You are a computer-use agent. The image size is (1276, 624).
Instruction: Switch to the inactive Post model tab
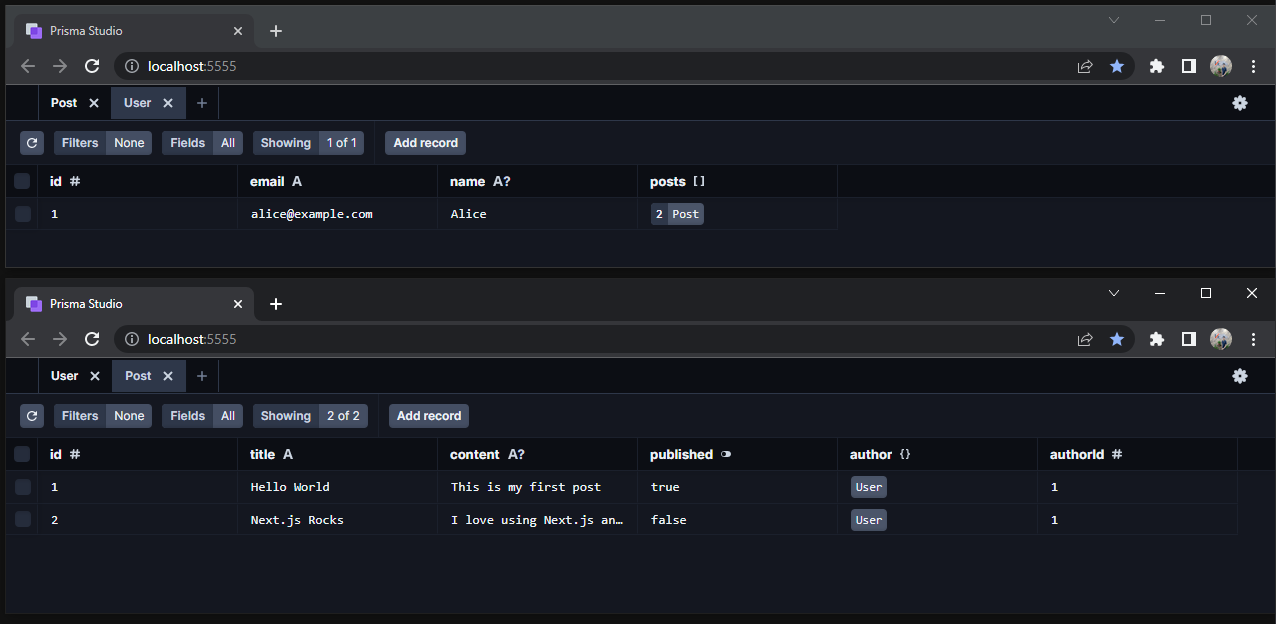(64, 103)
